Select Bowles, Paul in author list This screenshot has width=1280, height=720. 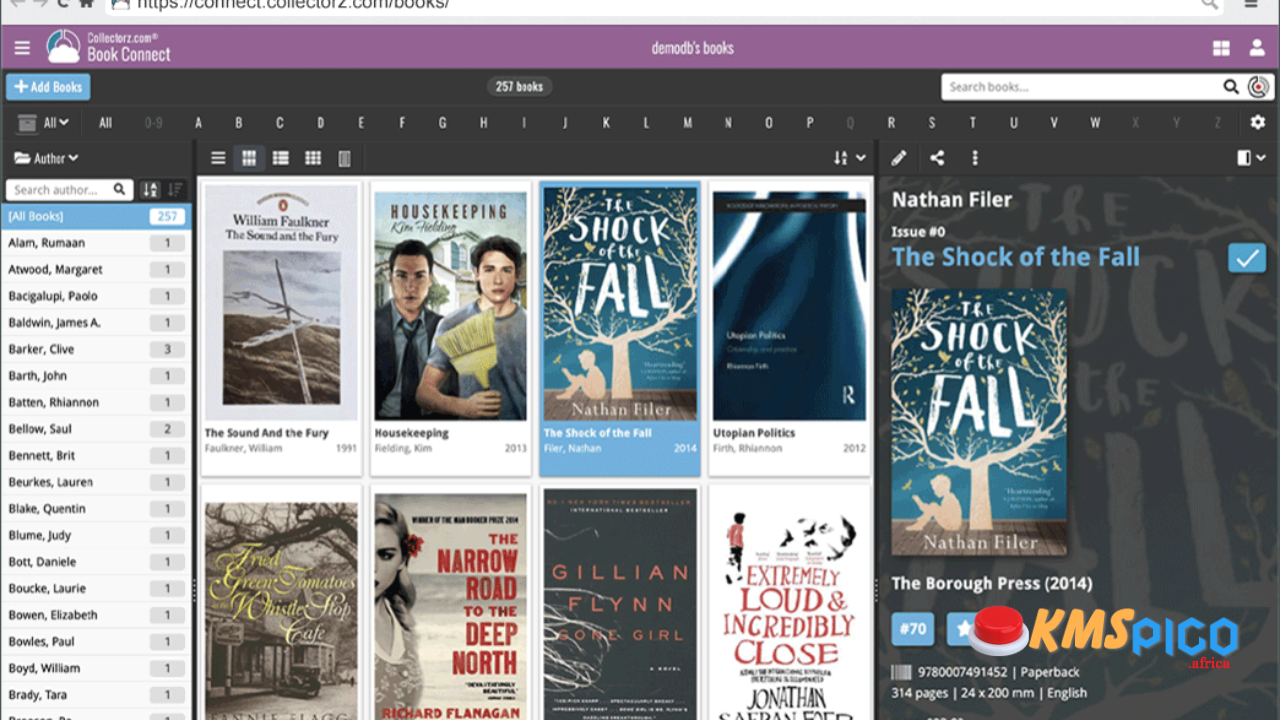pos(96,641)
